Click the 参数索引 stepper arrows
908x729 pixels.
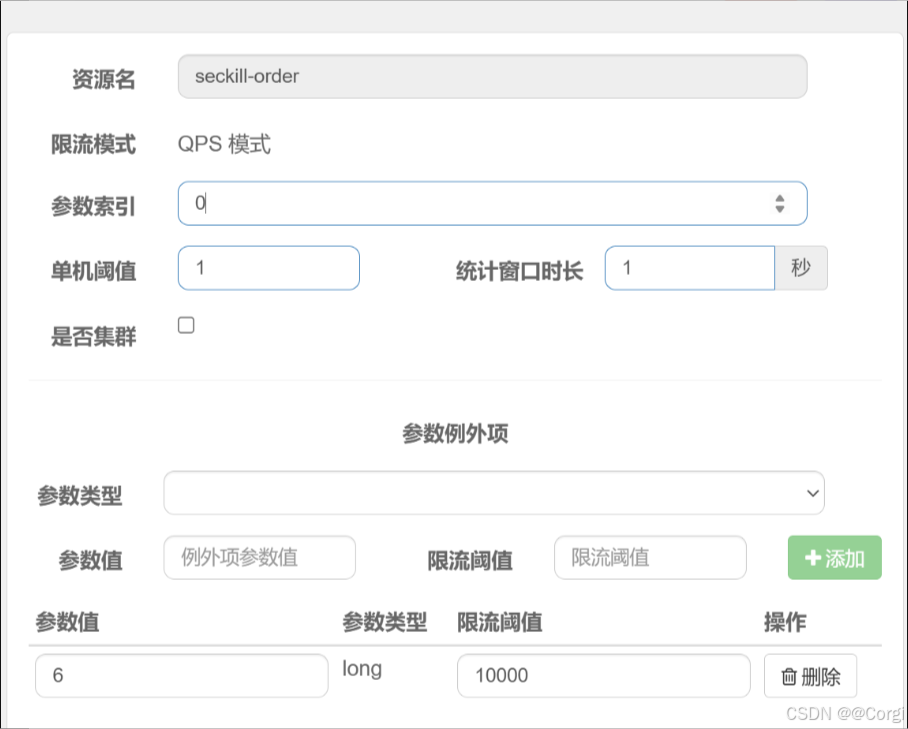point(780,203)
